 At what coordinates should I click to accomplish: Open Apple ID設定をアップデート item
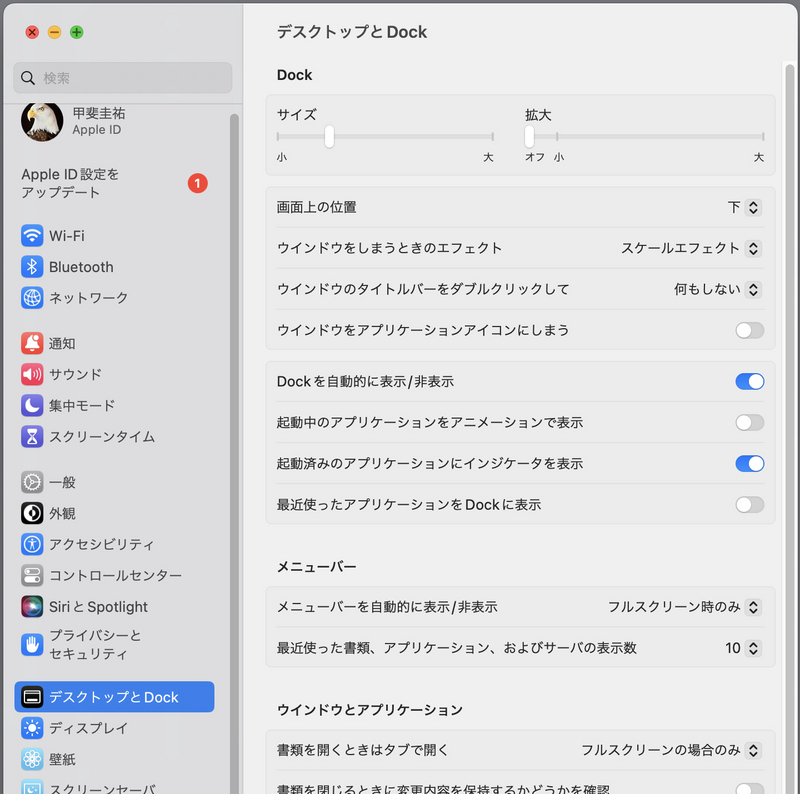pos(114,183)
